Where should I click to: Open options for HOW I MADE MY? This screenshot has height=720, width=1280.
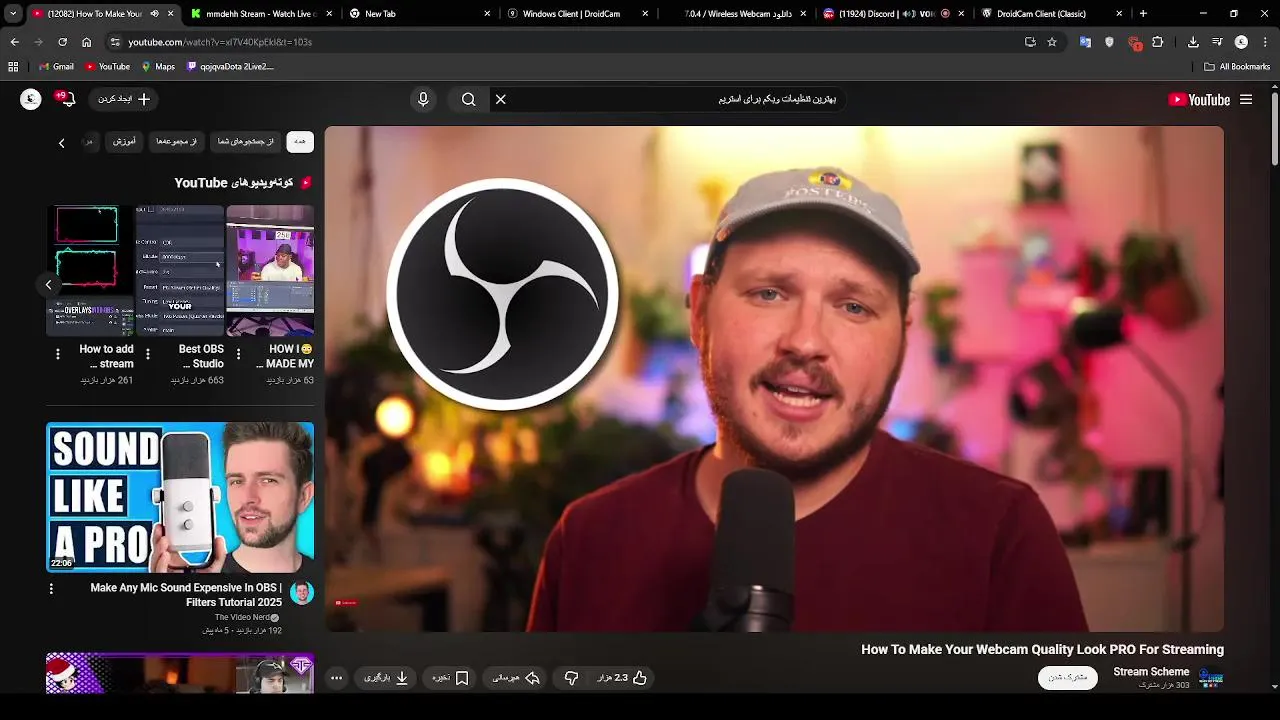pyautogui.click(x=238, y=354)
